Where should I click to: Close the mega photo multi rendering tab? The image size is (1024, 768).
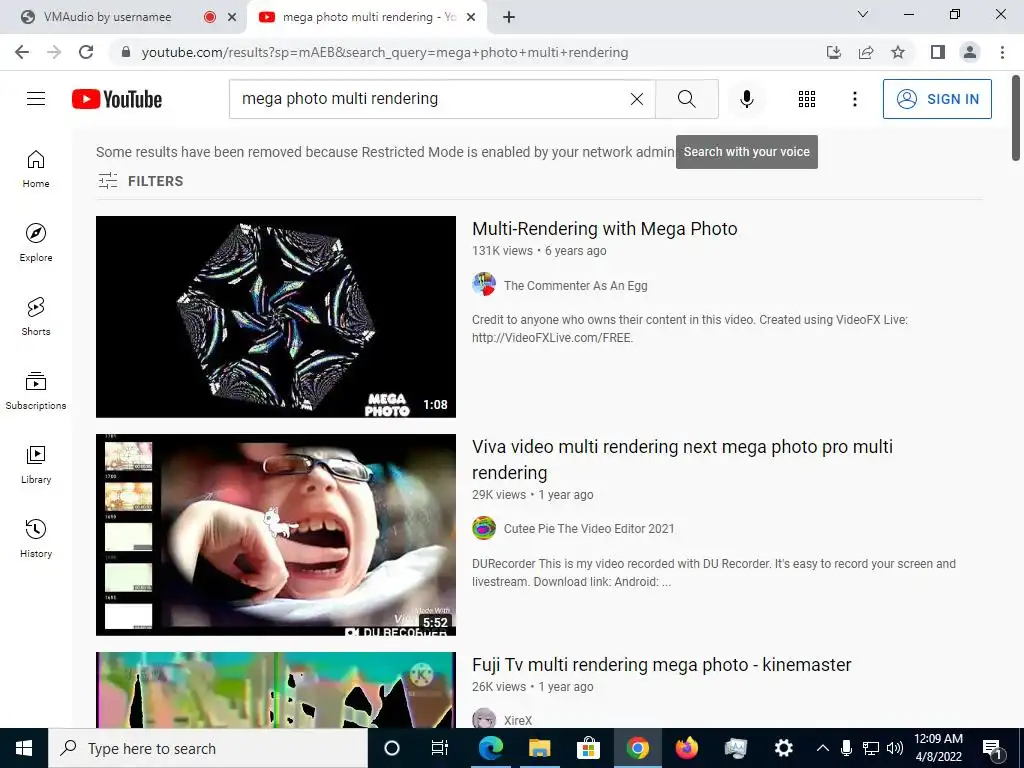(471, 17)
